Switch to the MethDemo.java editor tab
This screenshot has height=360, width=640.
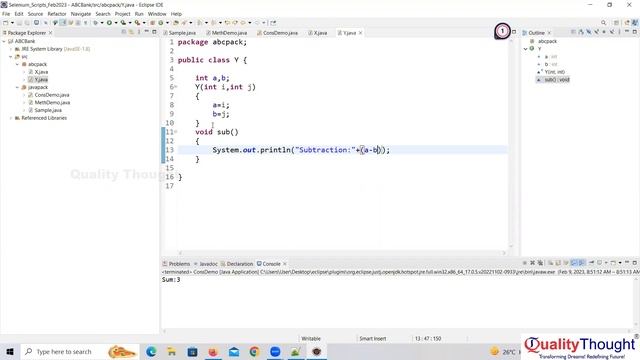point(227,33)
